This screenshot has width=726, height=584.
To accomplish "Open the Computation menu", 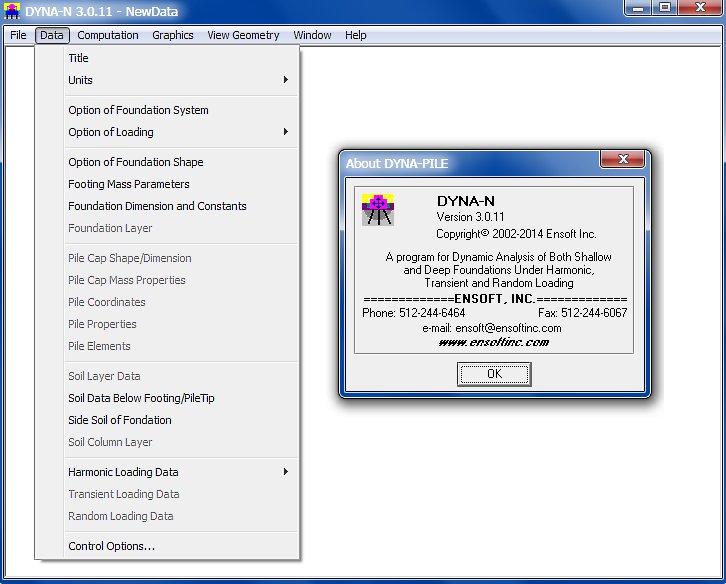I will click(x=108, y=35).
